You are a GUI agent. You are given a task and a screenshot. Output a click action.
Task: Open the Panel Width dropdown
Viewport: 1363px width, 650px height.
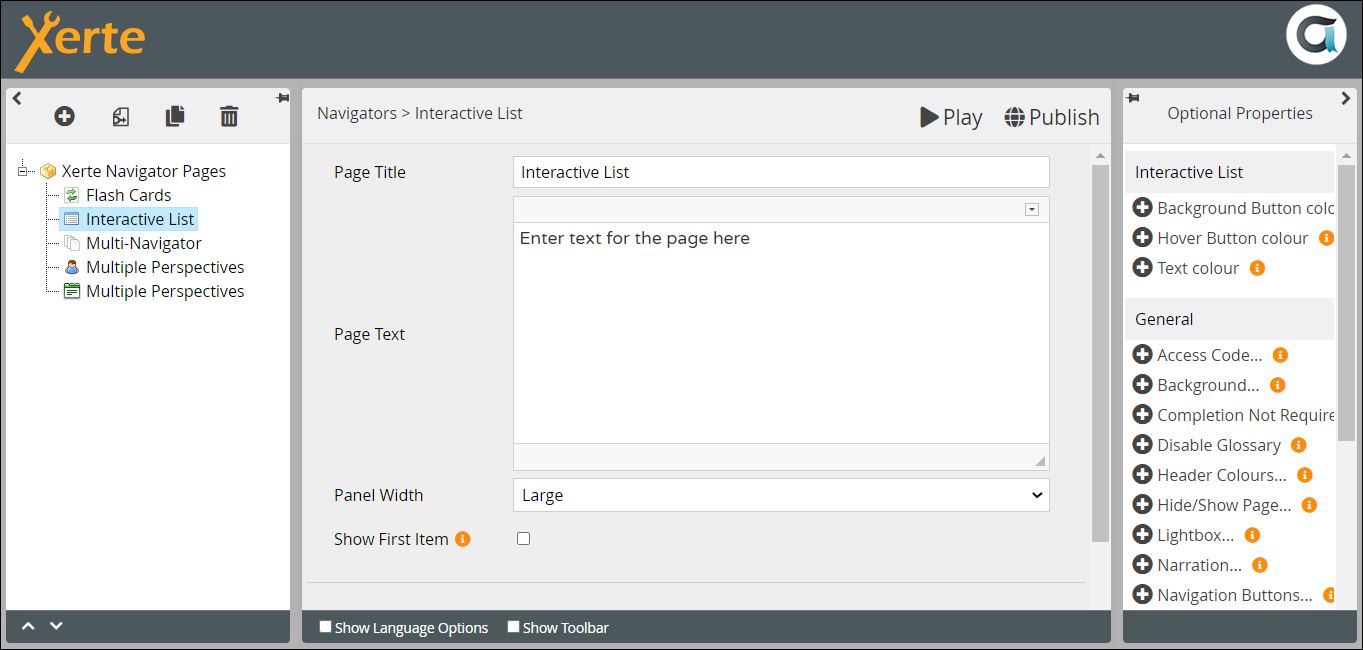point(780,495)
